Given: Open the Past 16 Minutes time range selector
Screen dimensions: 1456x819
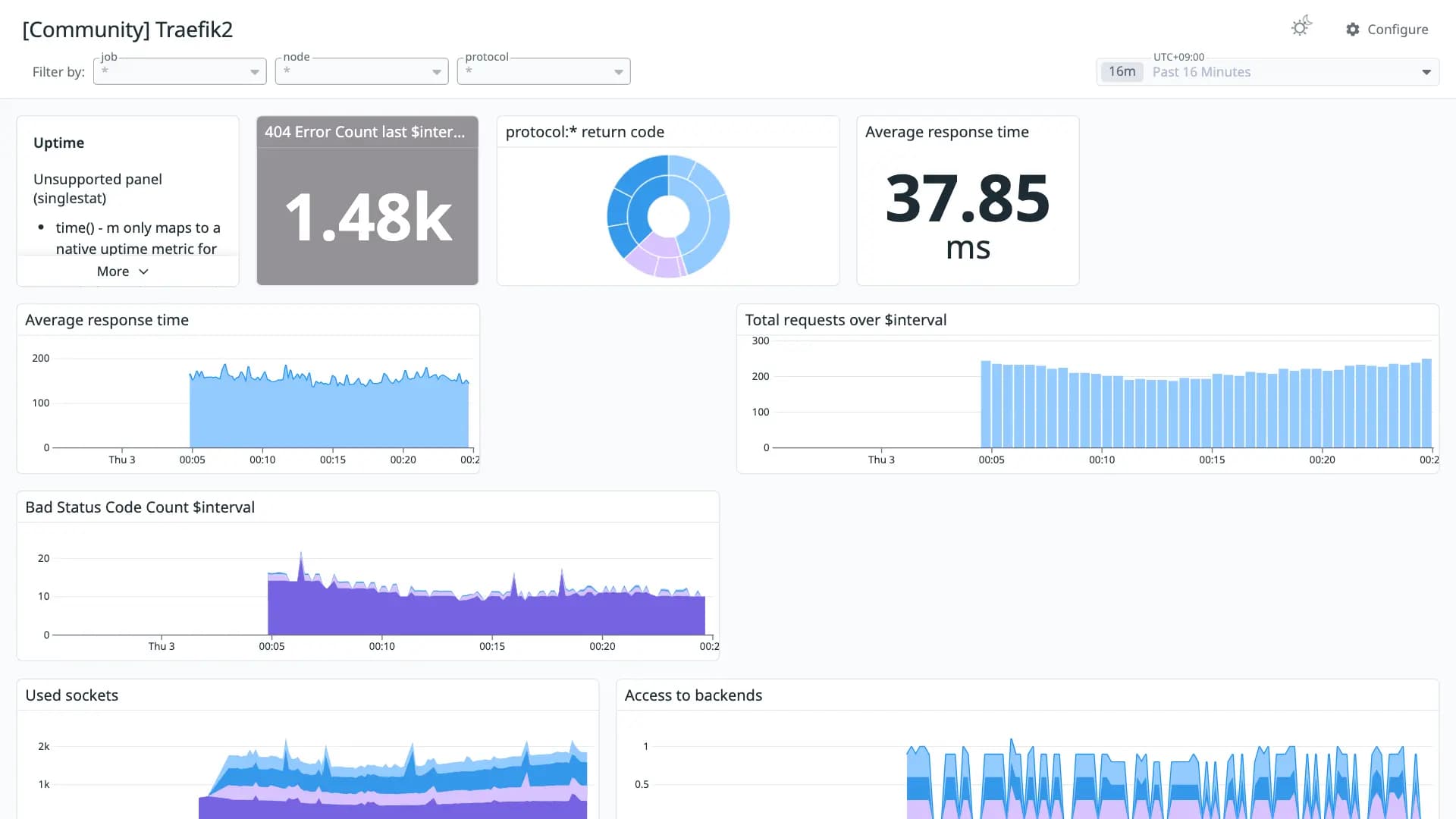Looking at the screenshot, I should 1267,72.
